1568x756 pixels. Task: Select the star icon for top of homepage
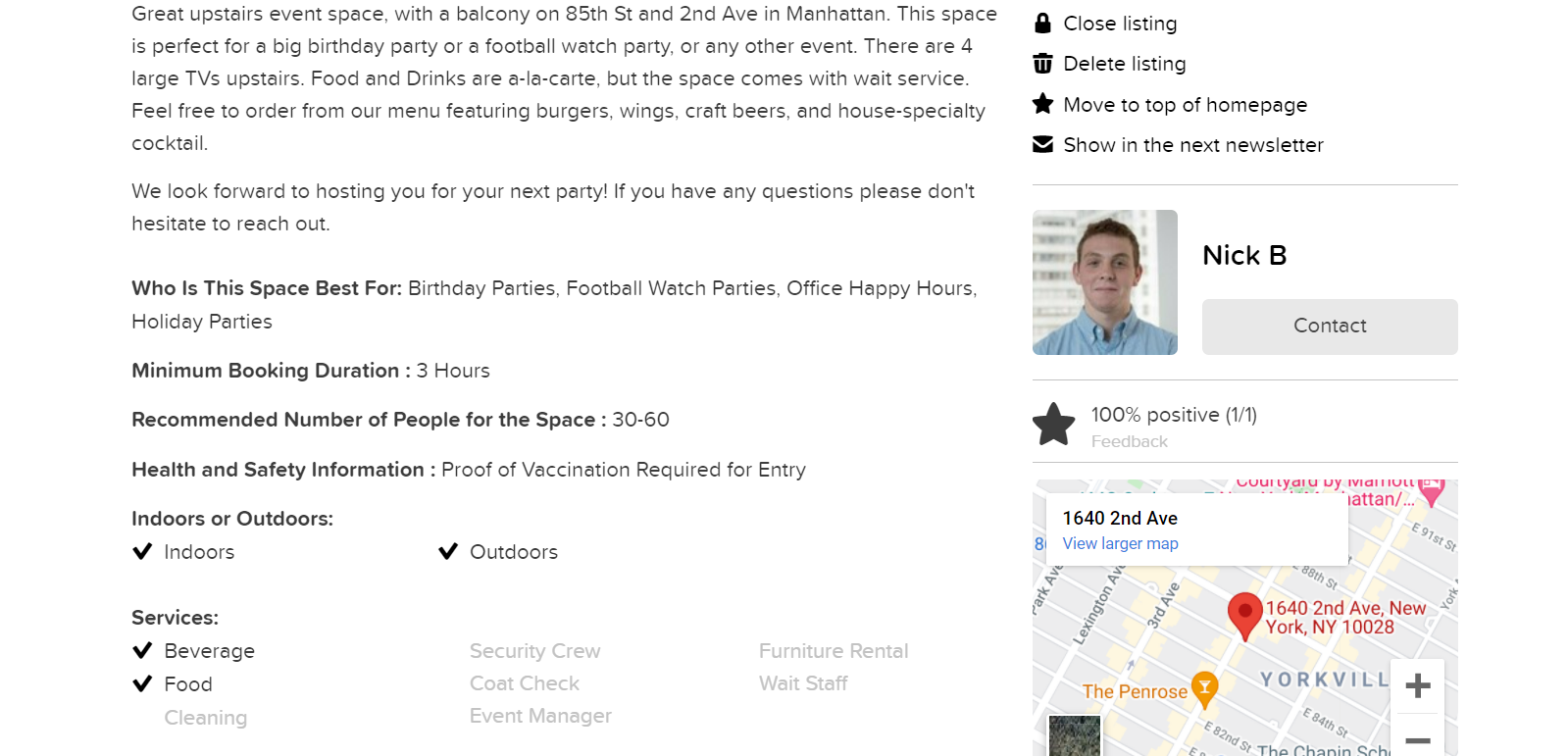pos(1042,104)
